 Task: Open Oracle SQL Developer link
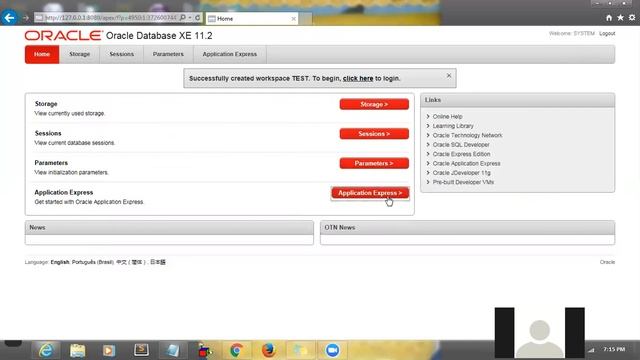461,144
